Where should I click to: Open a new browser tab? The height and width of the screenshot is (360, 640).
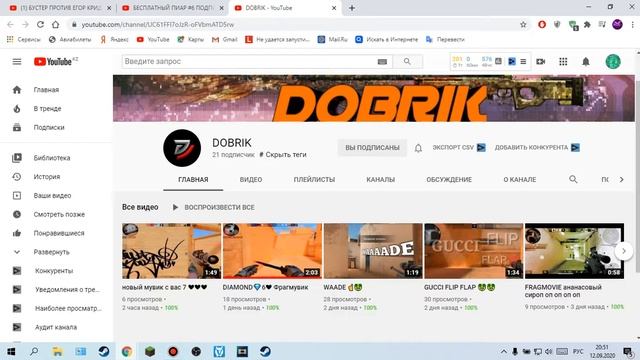[x=351, y=8]
